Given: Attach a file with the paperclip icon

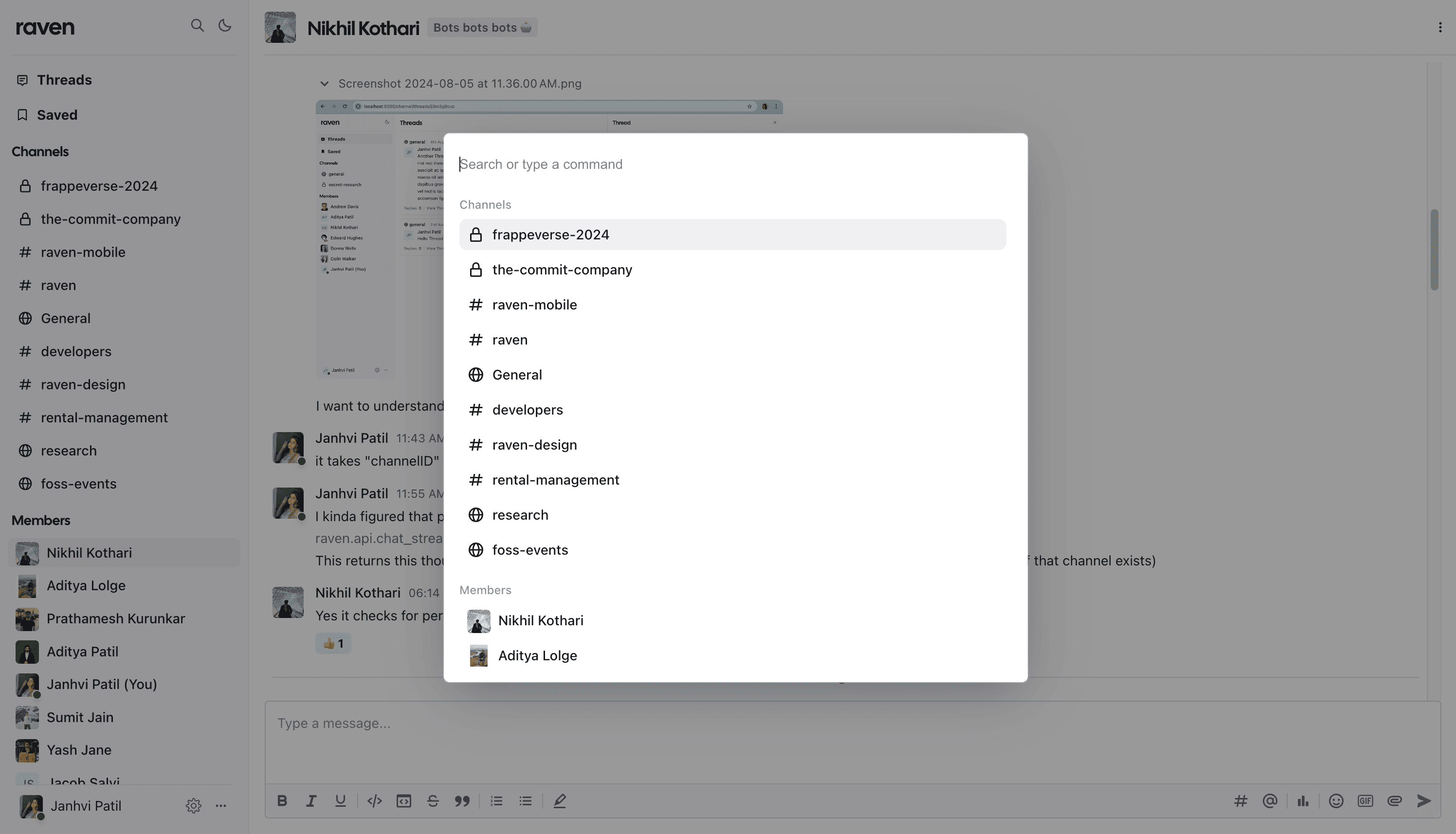Looking at the screenshot, I should (1394, 801).
